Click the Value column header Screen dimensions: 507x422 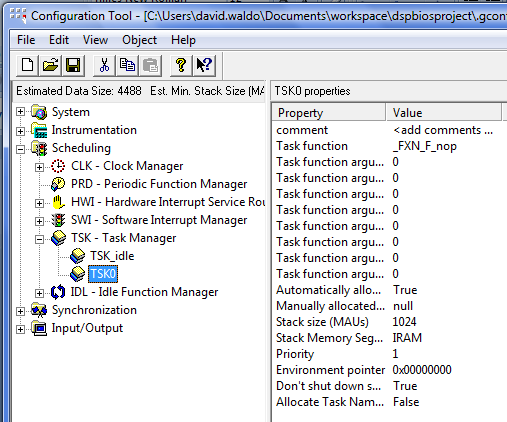[x=444, y=113]
